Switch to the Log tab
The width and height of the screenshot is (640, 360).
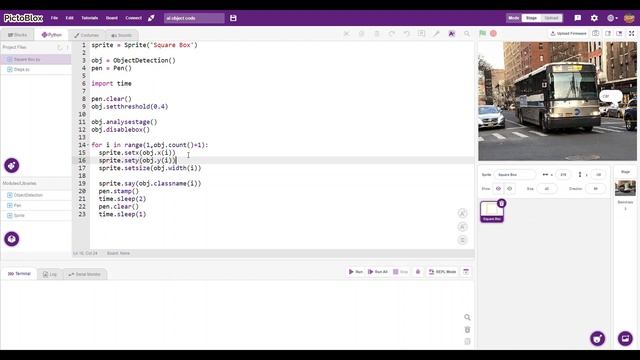[50, 274]
